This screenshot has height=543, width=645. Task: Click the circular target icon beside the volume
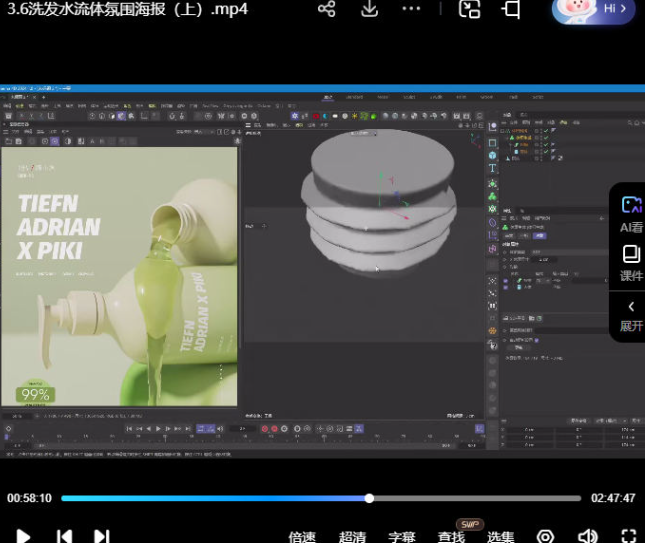546,537
